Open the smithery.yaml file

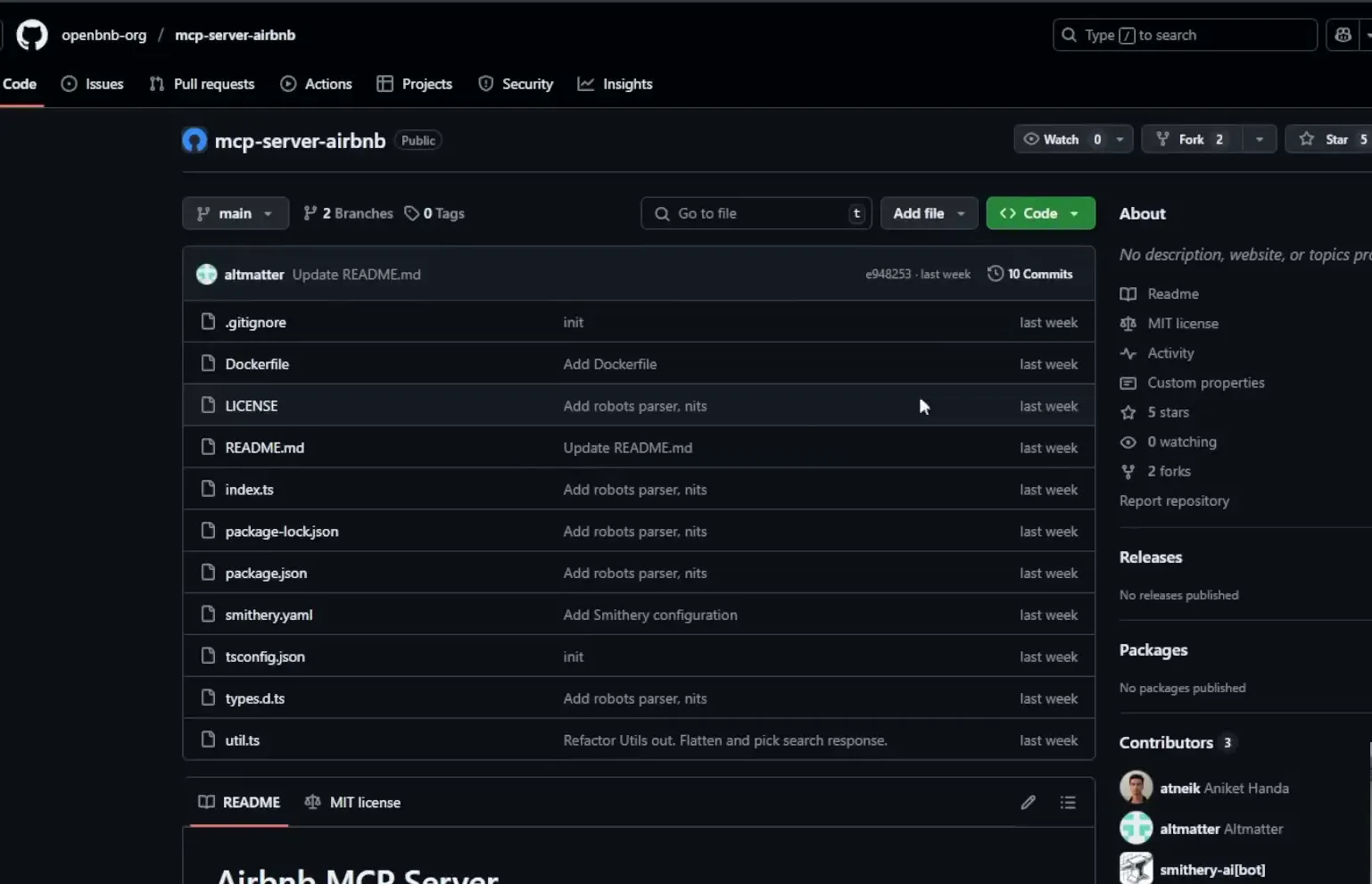click(x=269, y=615)
